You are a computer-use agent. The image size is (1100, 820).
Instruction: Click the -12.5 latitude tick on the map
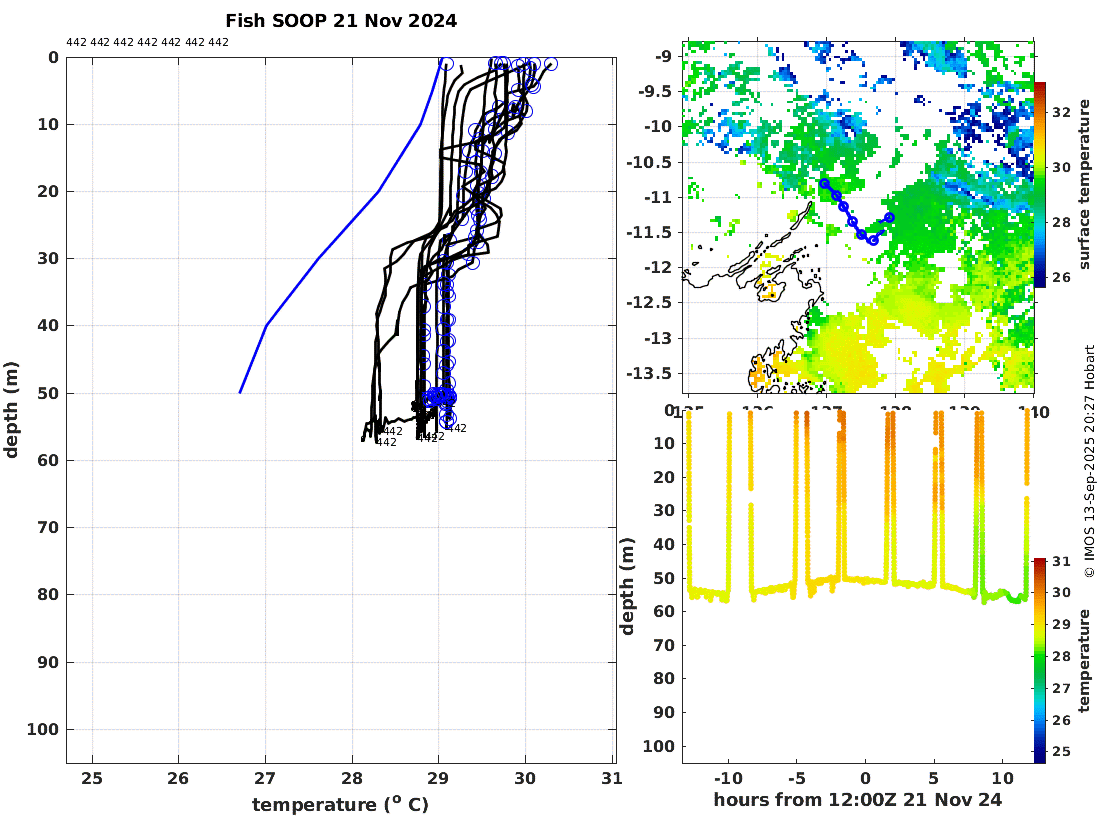(x=649, y=302)
